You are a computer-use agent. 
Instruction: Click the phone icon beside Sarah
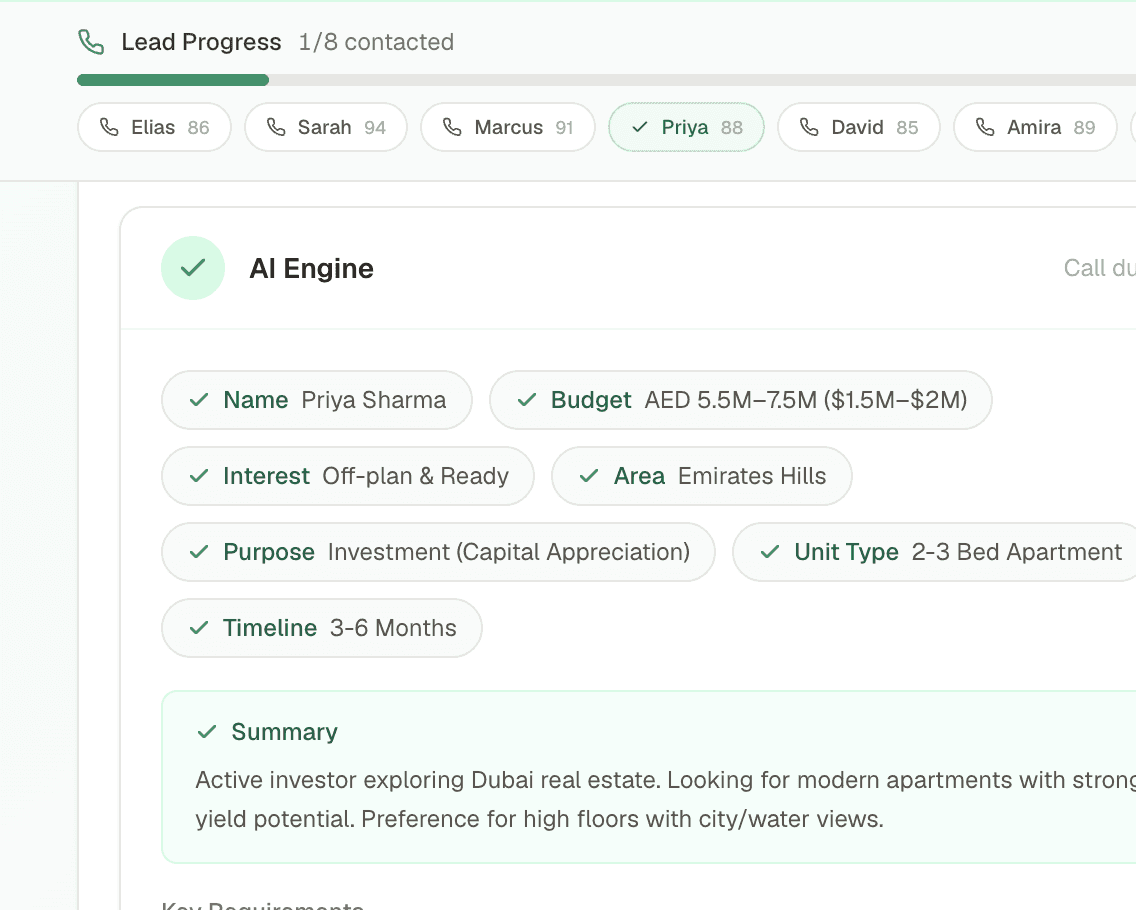coord(275,127)
